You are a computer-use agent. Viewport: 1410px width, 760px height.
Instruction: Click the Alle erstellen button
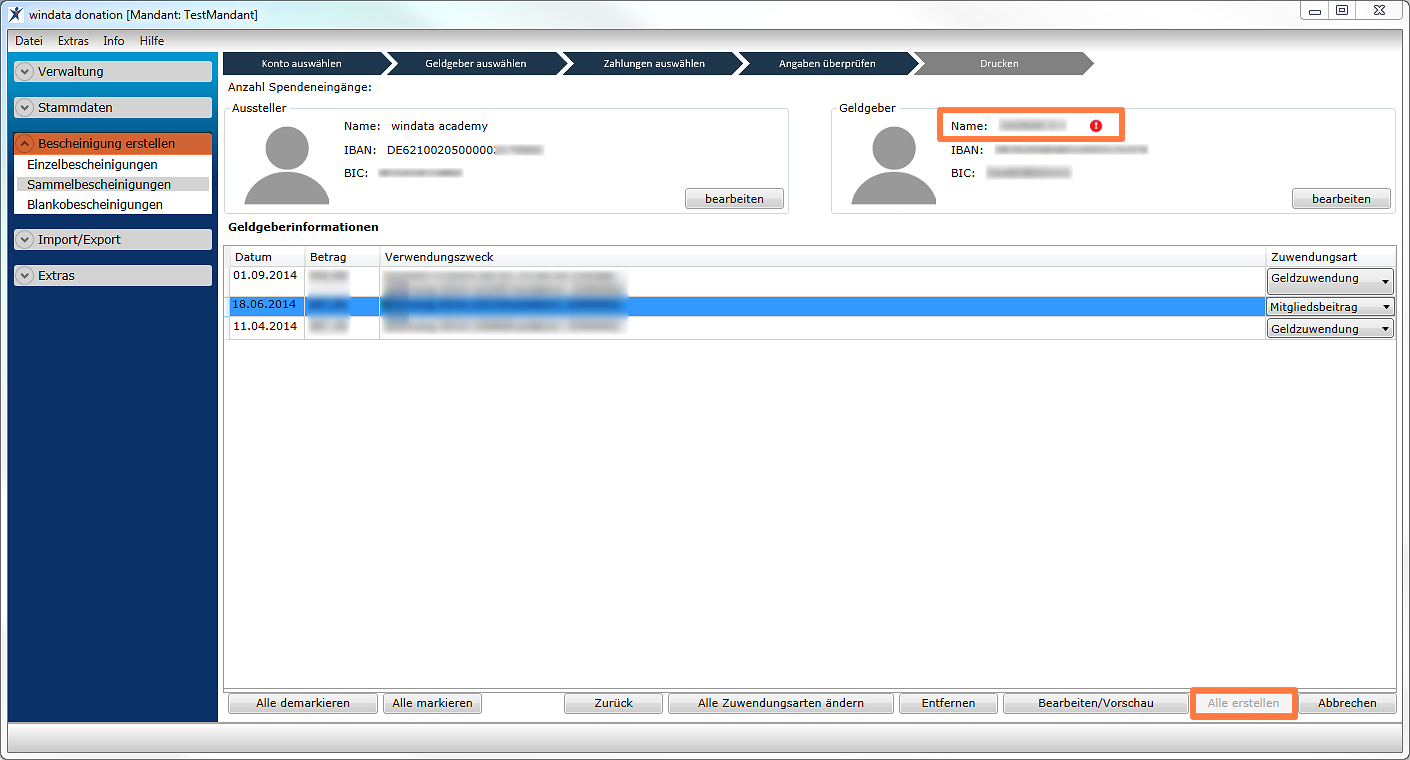click(1243, 704)
